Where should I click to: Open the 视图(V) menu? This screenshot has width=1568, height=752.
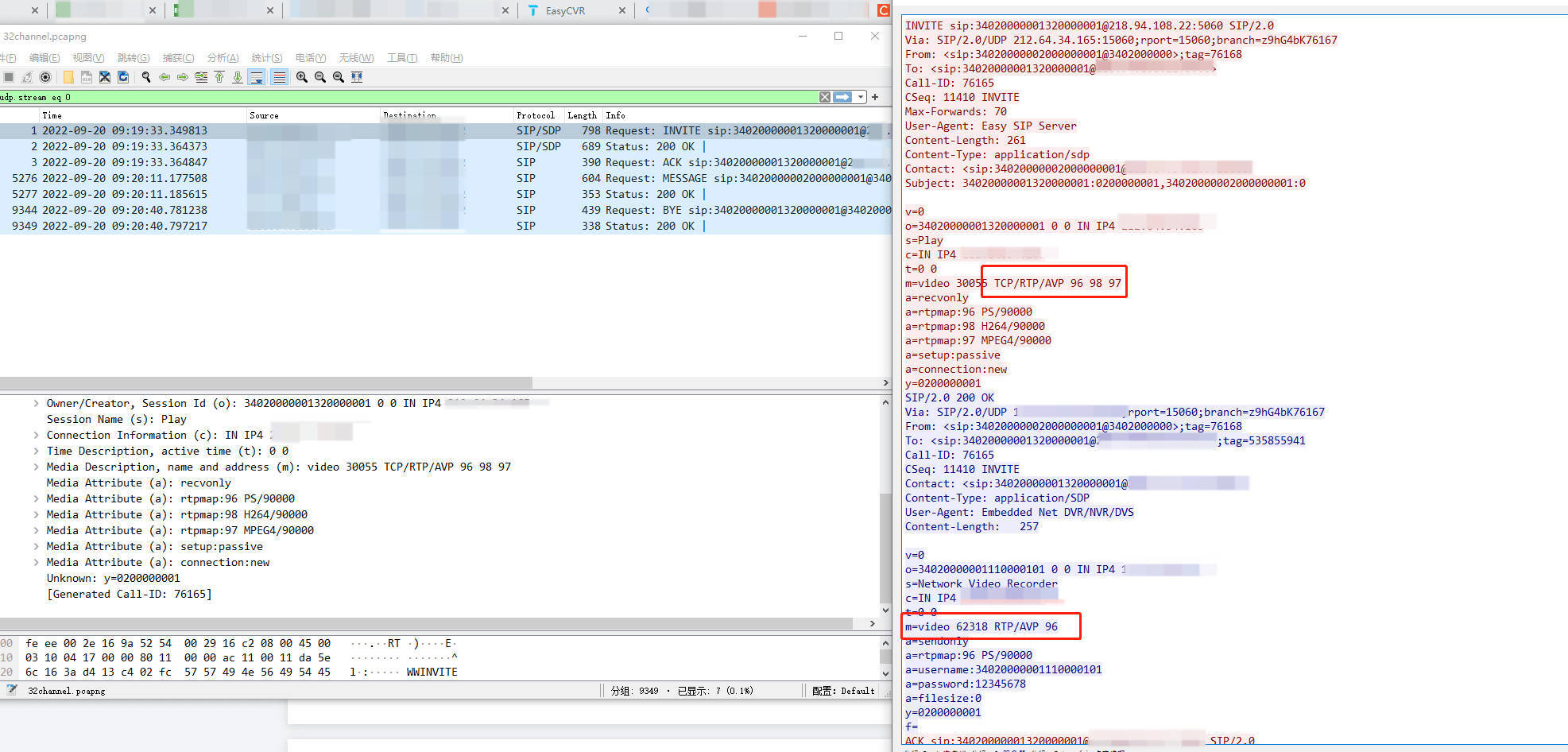(x=88, y=58)
